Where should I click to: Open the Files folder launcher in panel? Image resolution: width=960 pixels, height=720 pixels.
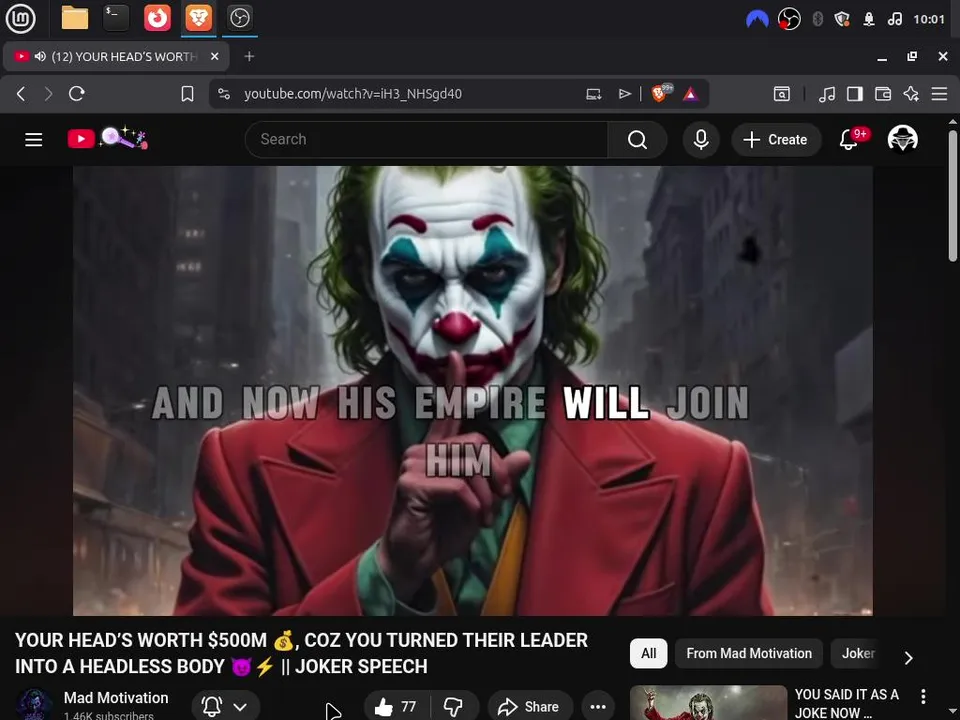pos(75,18)
